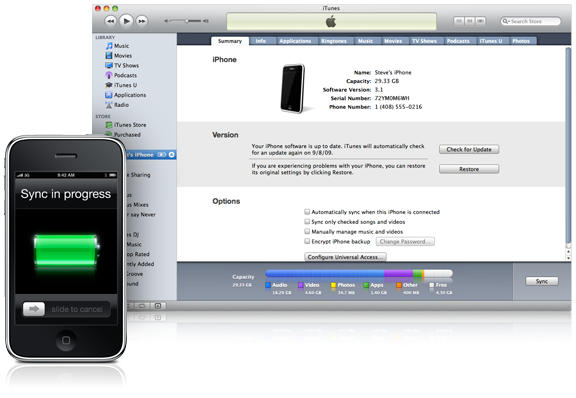This screenshot has width=576, height=398.
Task: Open iTunes Store in the sidebar
Action: click(x=126, y=125)
